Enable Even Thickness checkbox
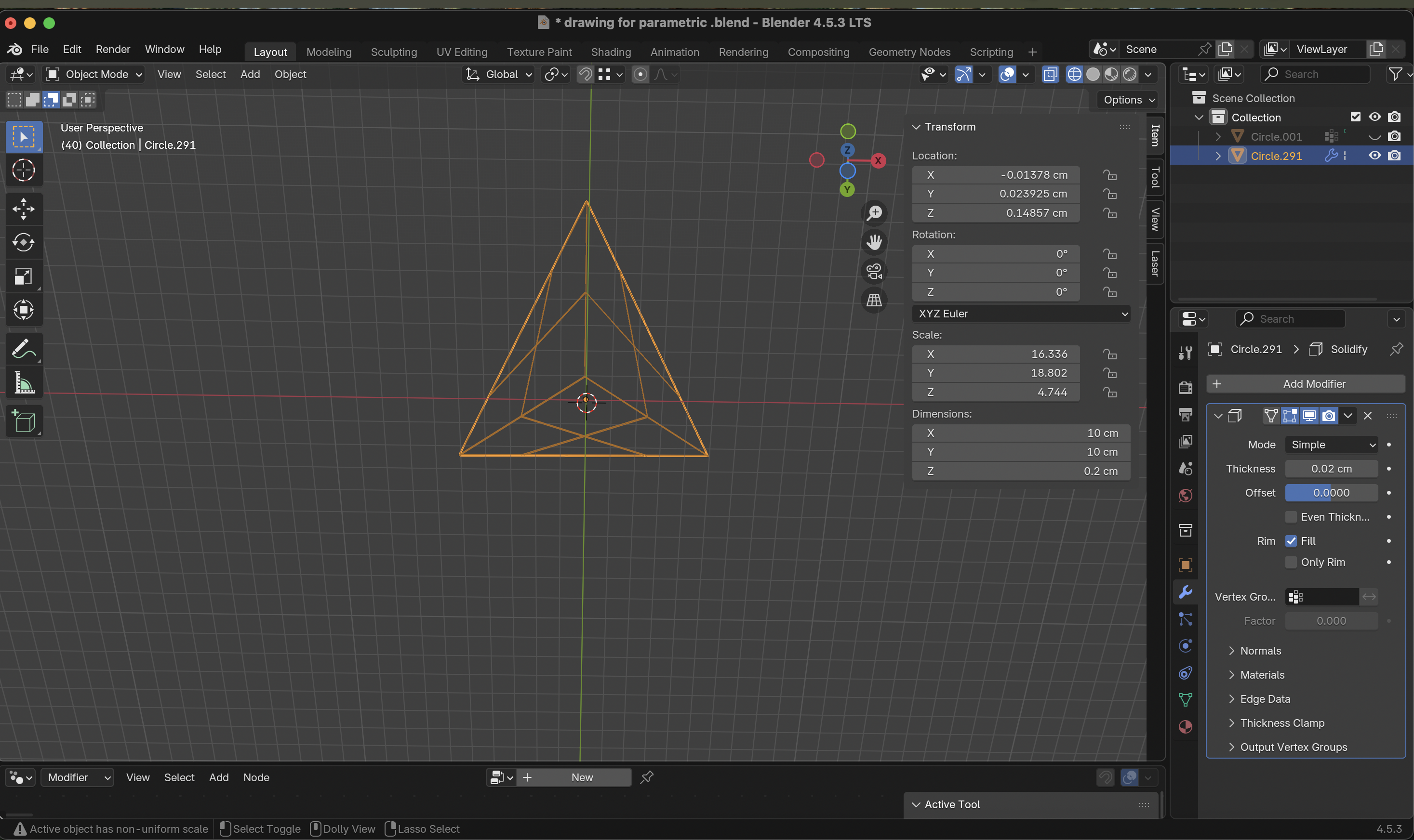Screen dimensions: 1414x840 [1291, 517]
